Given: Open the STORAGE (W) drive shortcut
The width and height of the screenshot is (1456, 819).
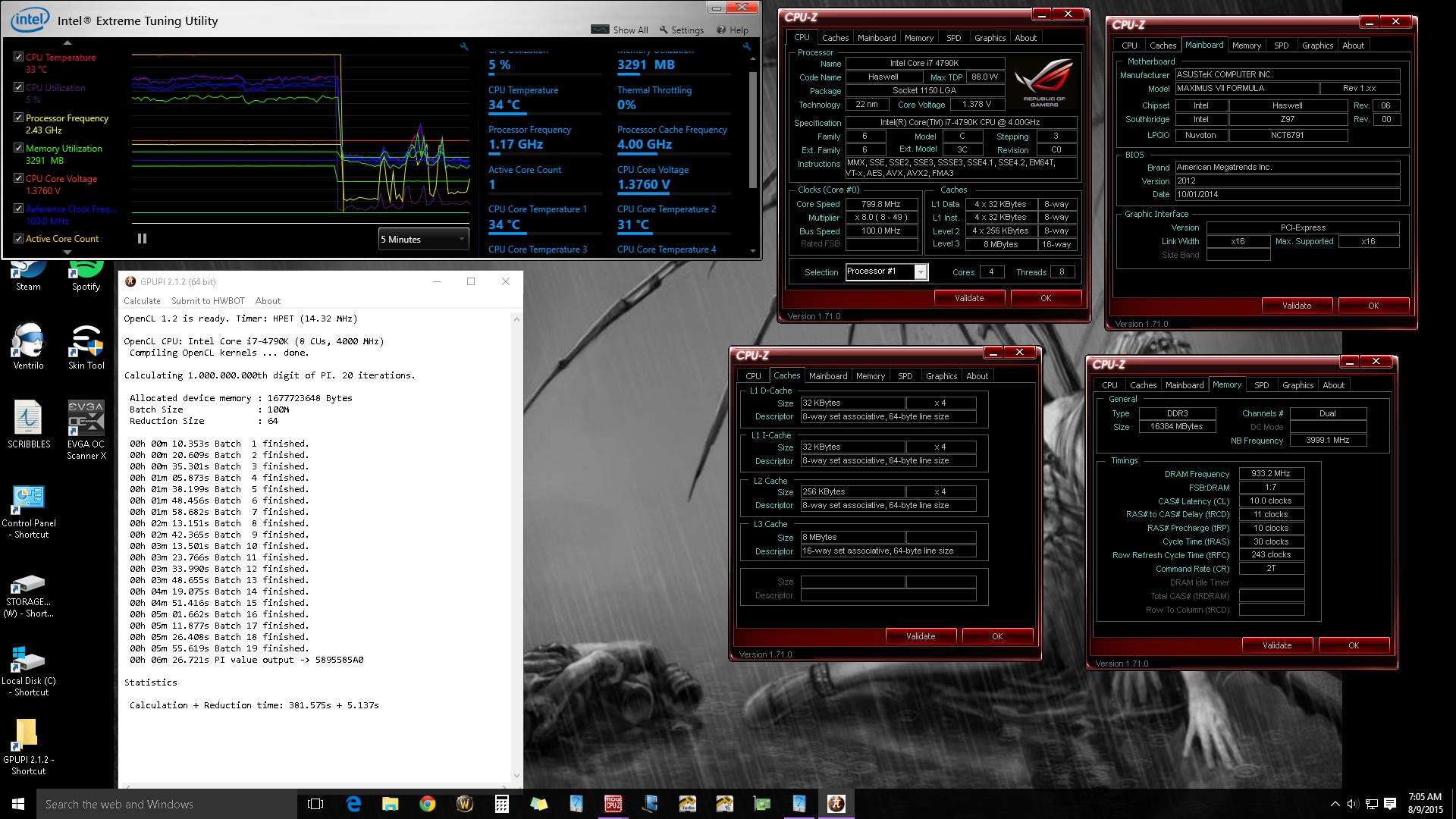Looking at the screenshot, I should coord(28,596).
